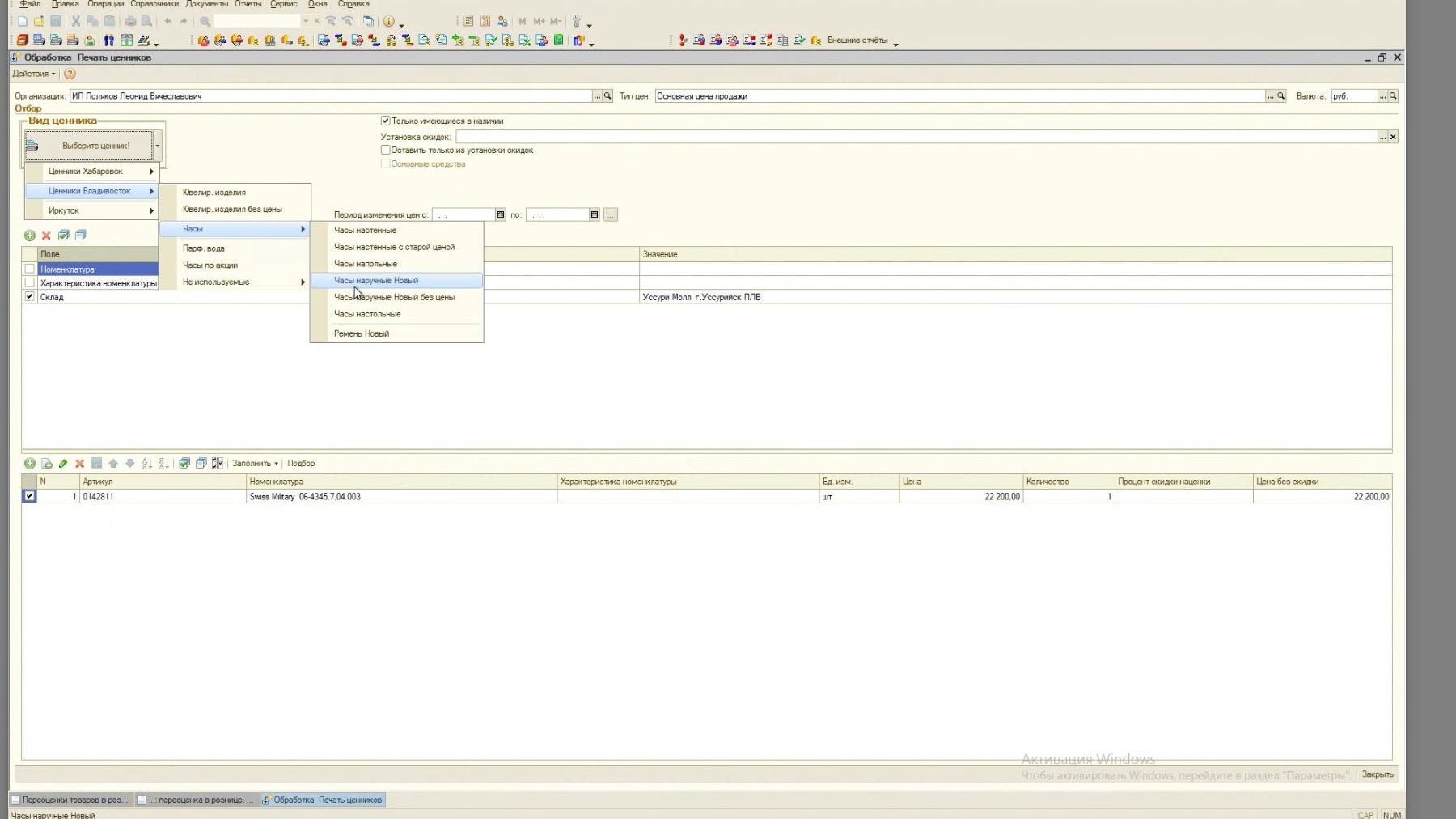This screenshot has height=819, width=1456.
Task: Sort goods ascending icon
Action: [147, 464]
